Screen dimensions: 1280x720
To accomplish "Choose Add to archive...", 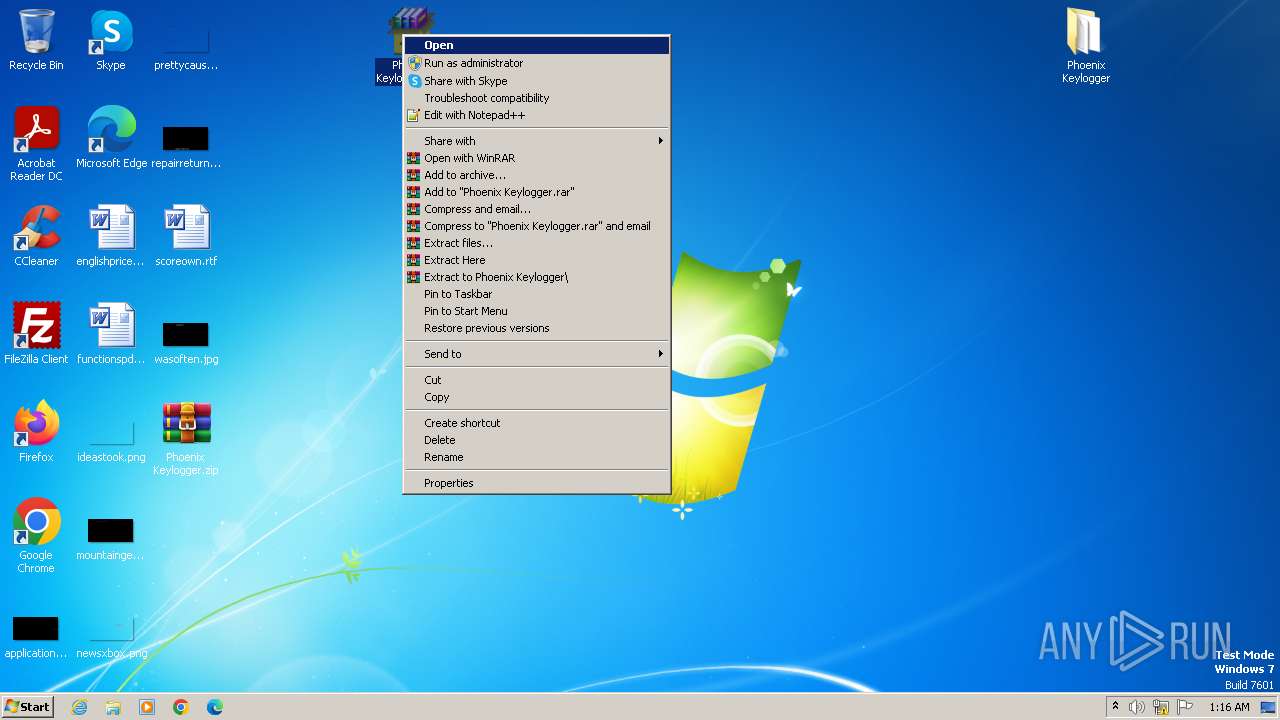I will coord(536,175).
